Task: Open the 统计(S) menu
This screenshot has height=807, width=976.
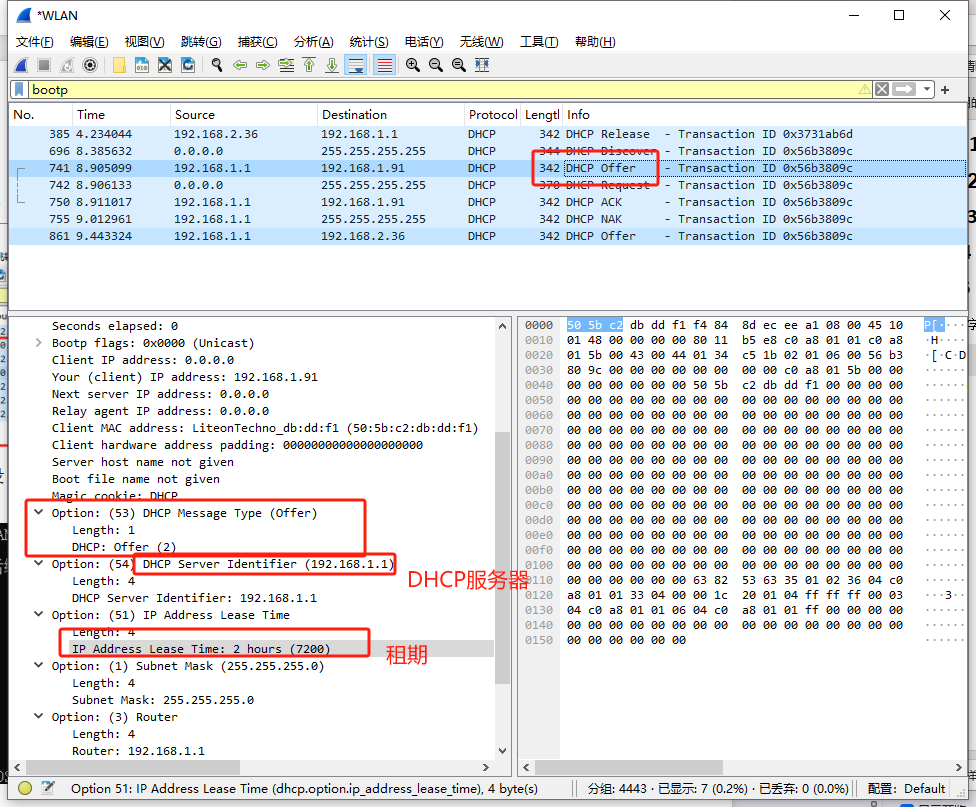Action: 369,41
